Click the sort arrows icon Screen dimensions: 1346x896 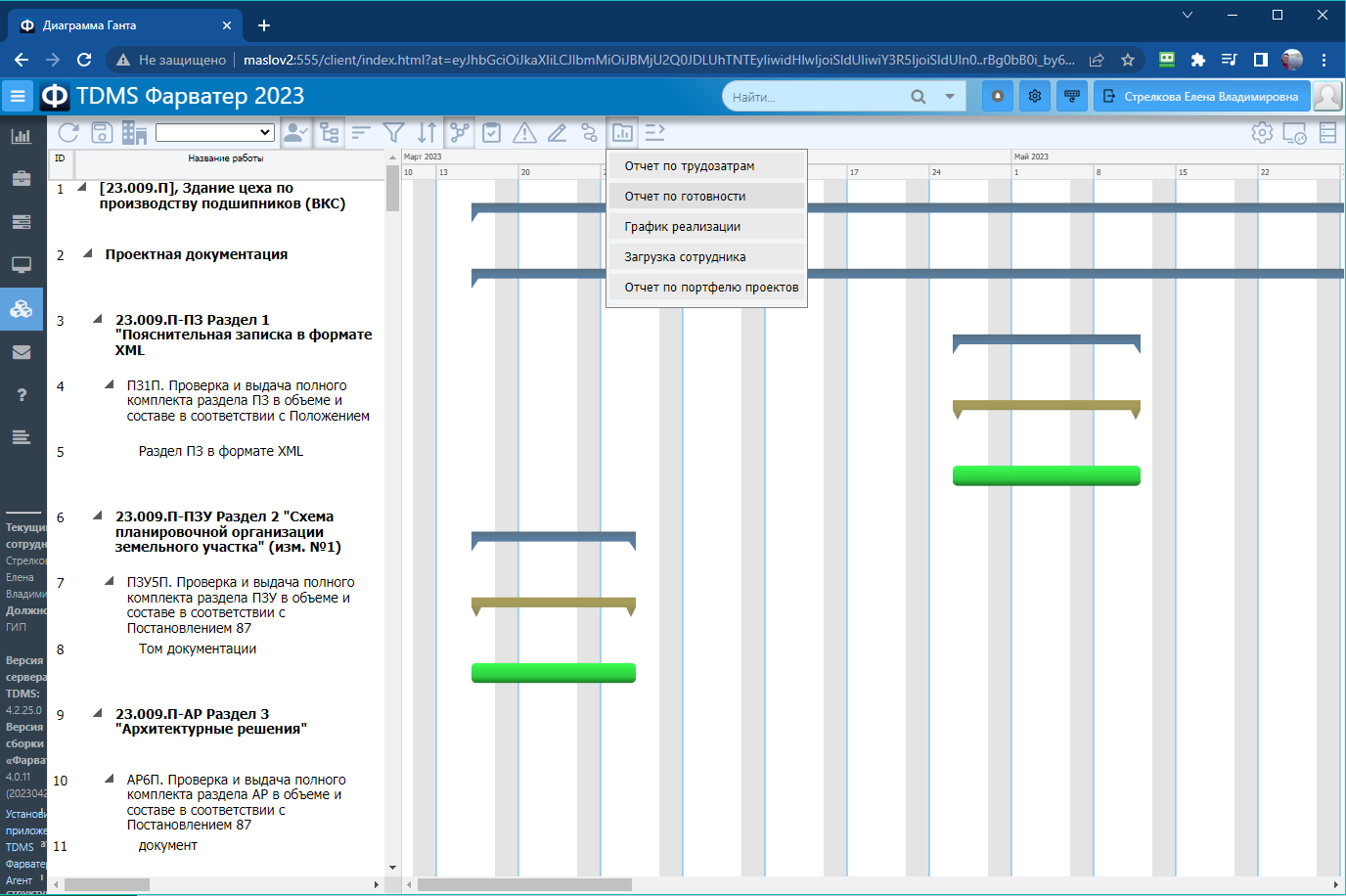pyautogui.click(x=427, y=133)
